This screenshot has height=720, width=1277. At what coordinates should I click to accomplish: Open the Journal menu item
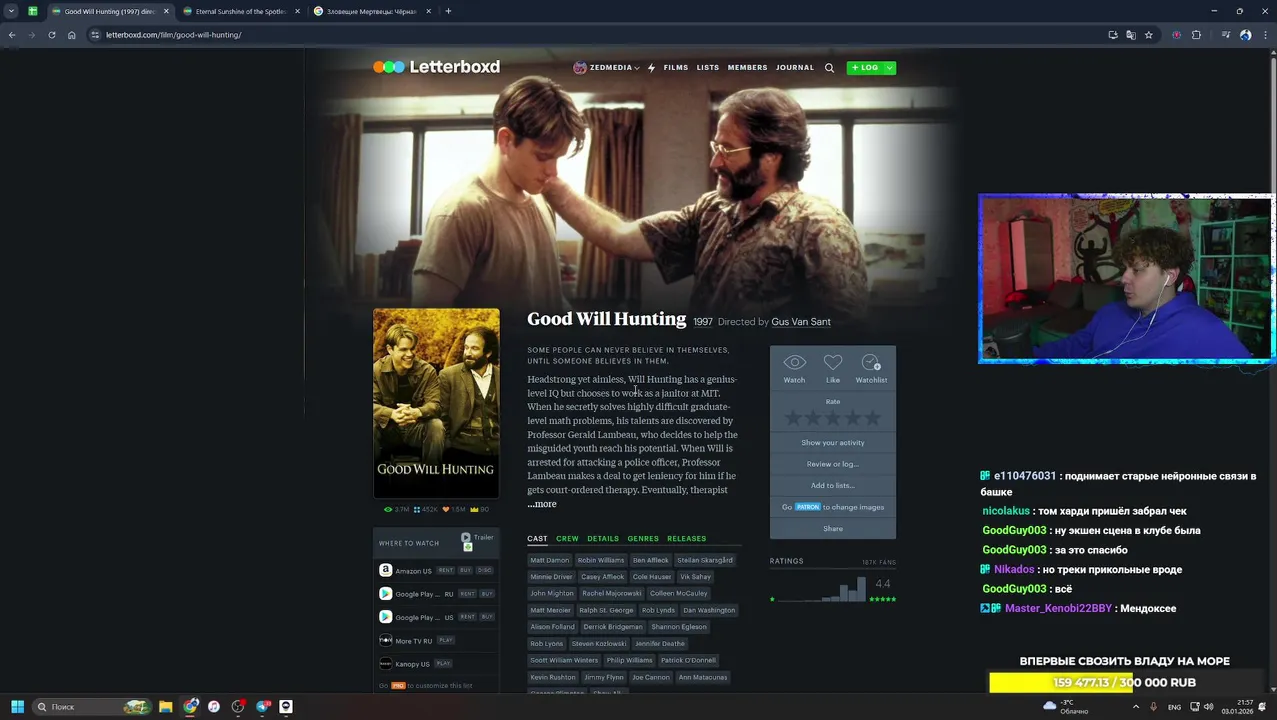pyautogui.click(x=795, y=68)
